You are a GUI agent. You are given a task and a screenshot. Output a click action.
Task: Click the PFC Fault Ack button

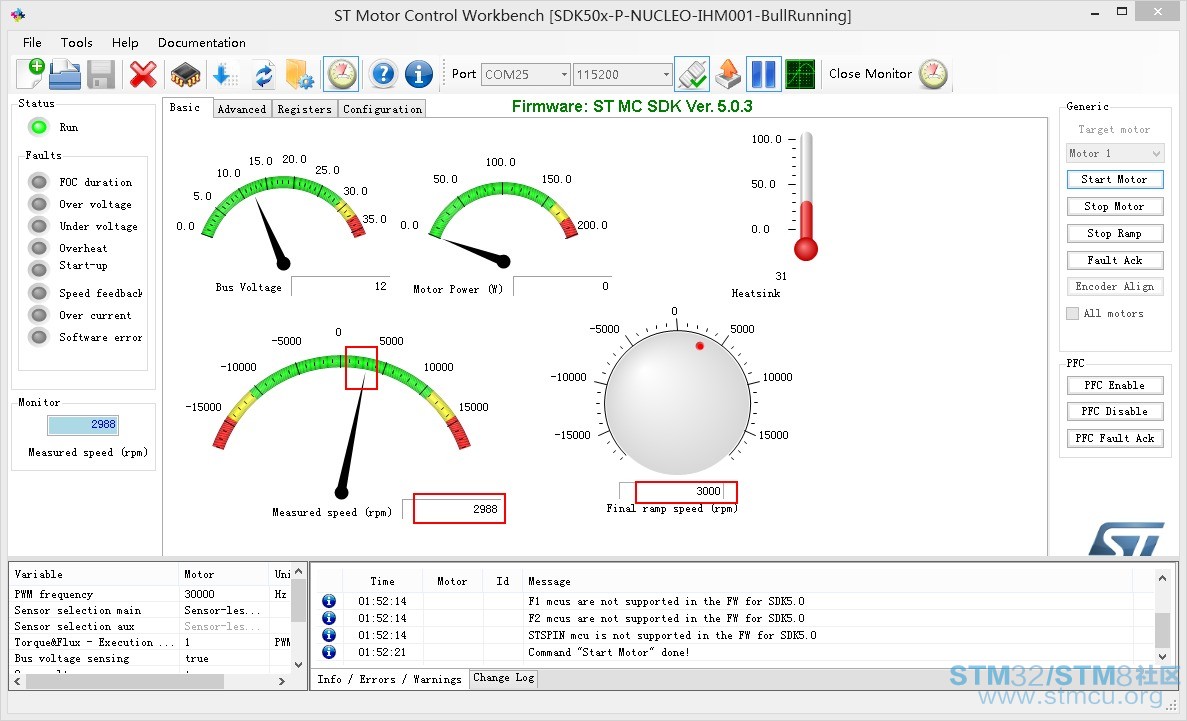1114,438
